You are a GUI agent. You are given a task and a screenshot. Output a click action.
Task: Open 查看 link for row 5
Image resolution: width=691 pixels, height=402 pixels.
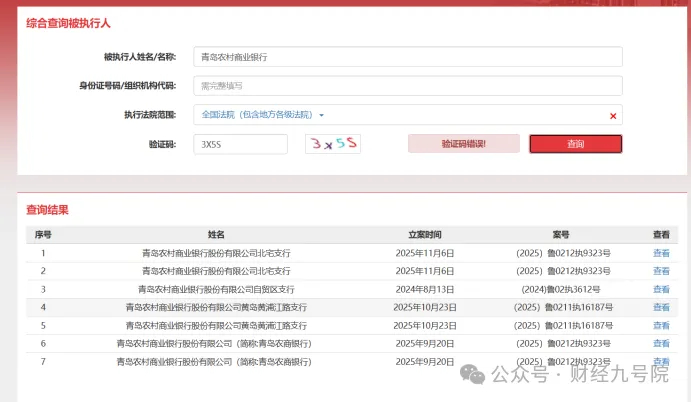(661, 325)
